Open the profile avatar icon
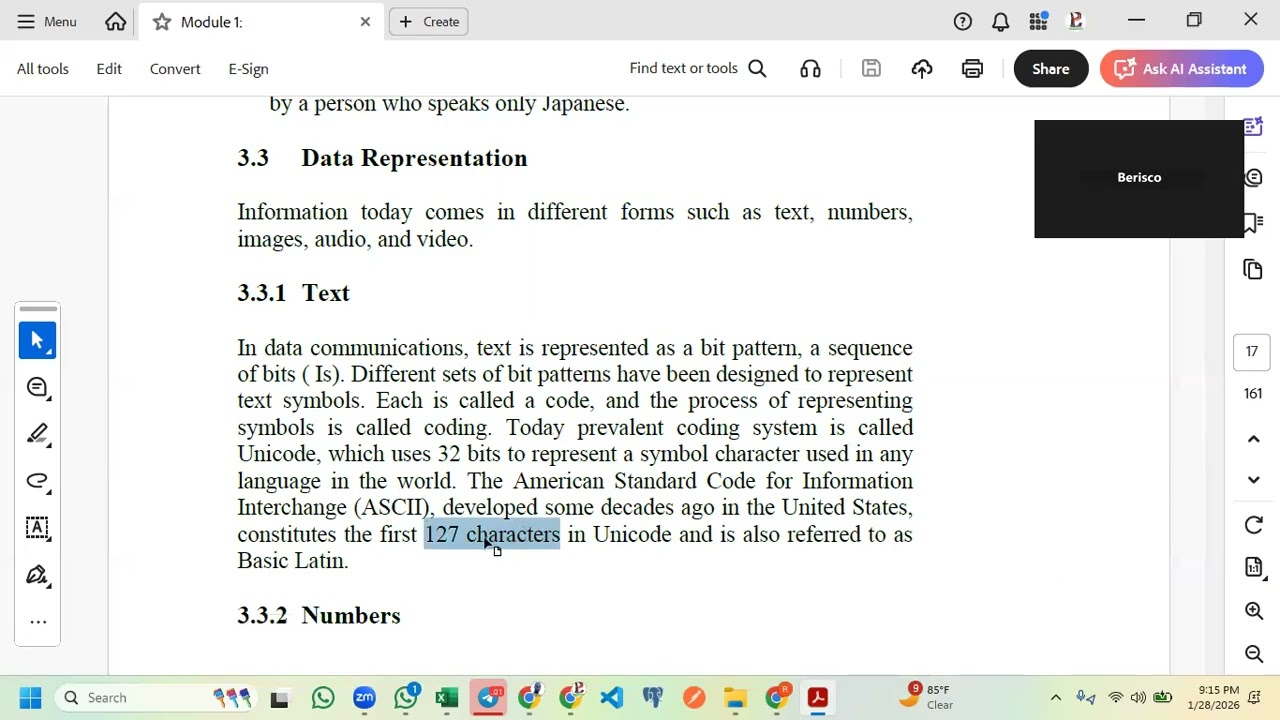The image size is (1280, 720). tap(1076, 21)
